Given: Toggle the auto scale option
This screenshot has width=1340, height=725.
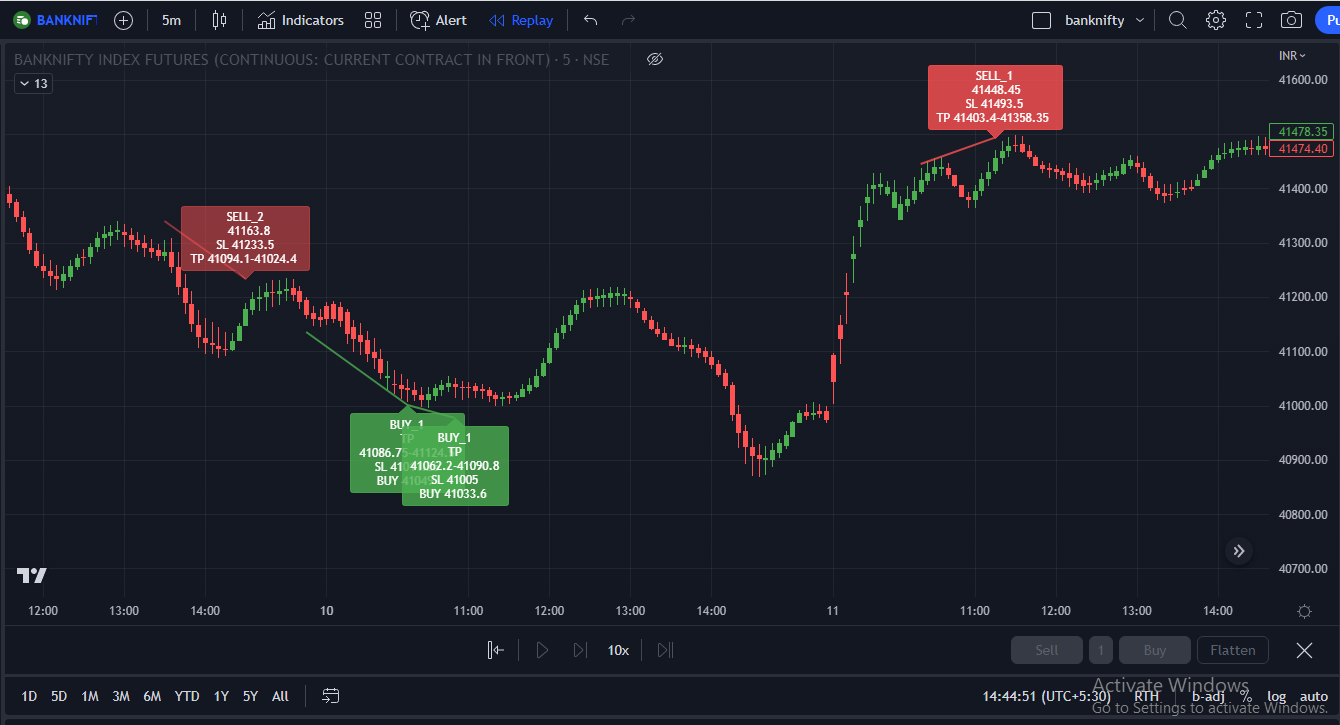Looking at the screenshot, I should click(x=1314, y=696).
